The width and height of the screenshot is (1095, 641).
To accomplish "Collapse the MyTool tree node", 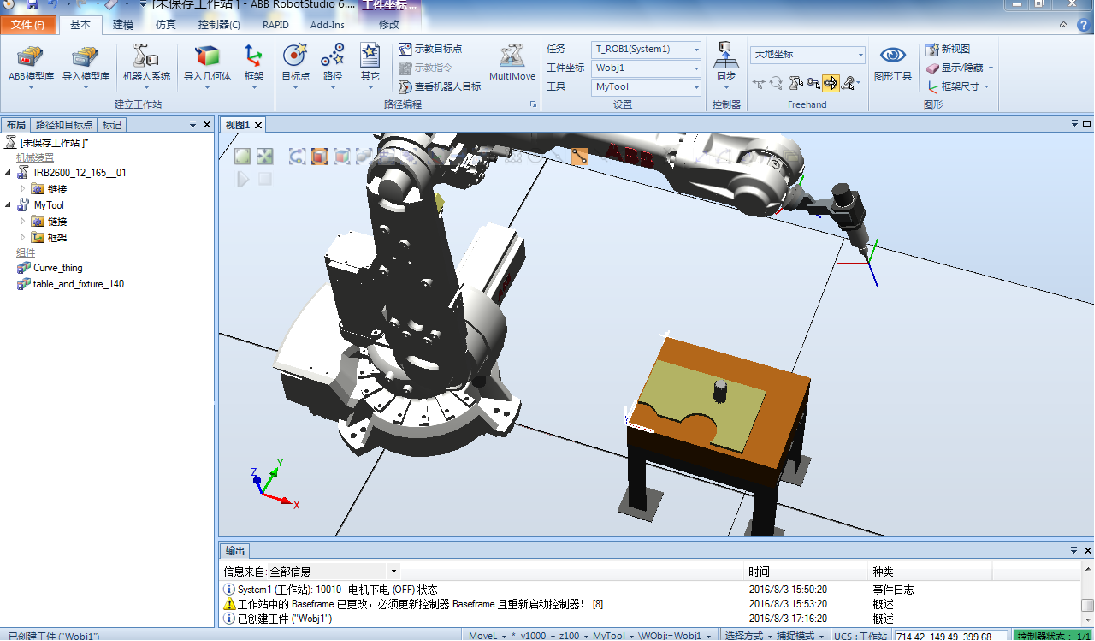I will pos(8,205).
